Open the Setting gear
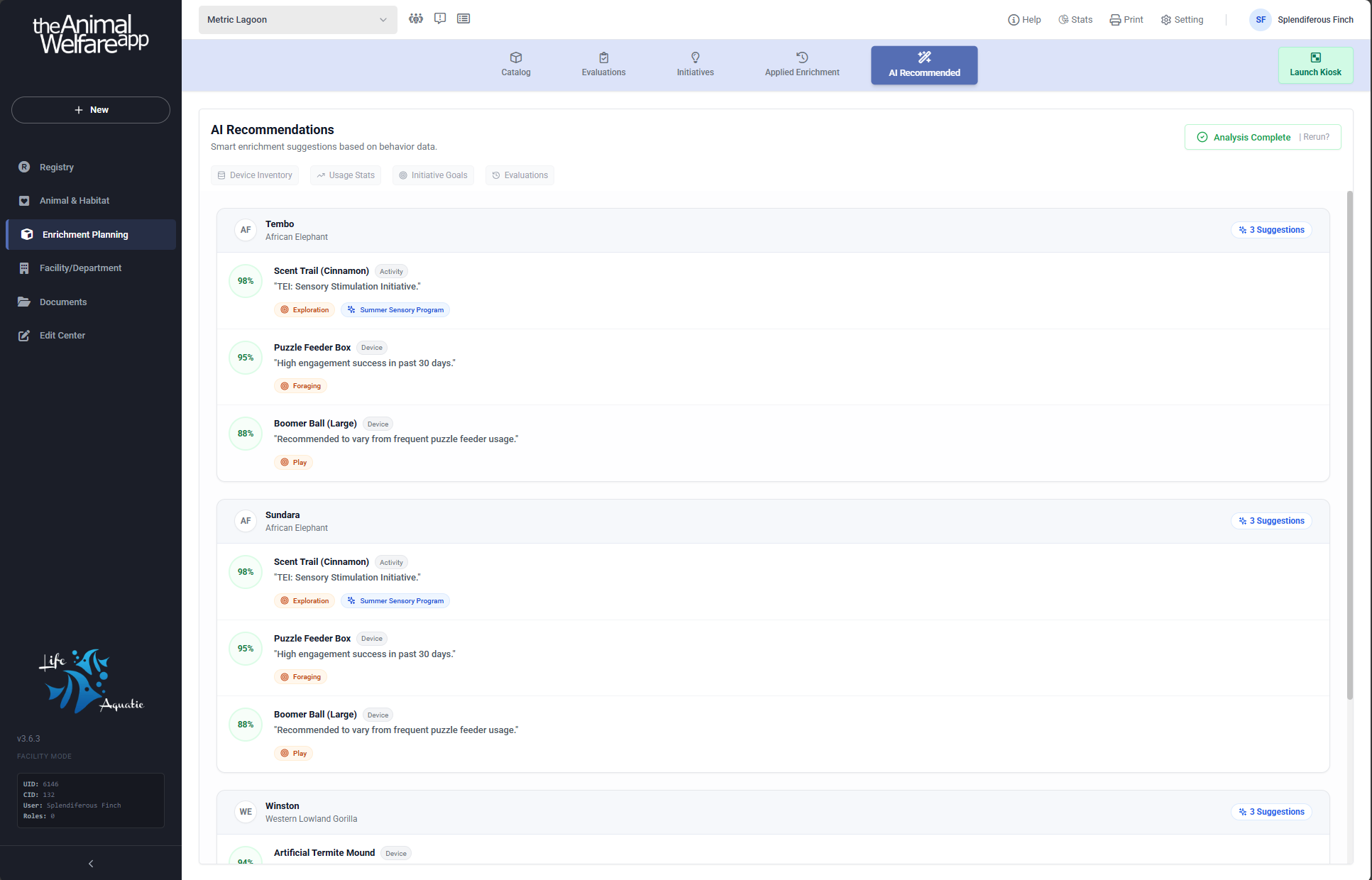The image size is (1372, 880). tap(1182, 20)
